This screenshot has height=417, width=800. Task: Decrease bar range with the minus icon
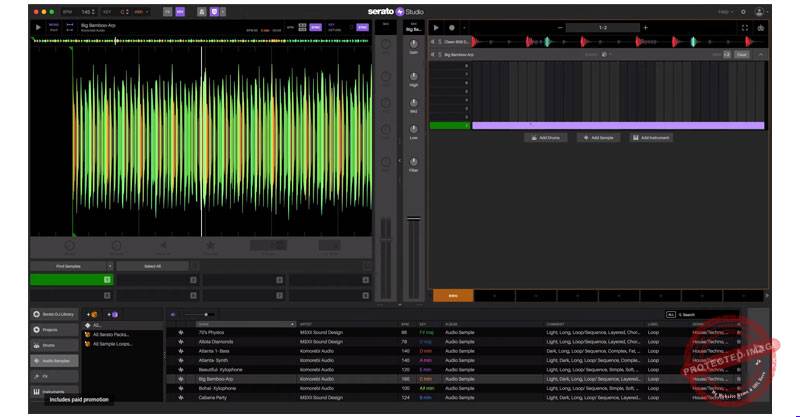click(x=560, y=28)
